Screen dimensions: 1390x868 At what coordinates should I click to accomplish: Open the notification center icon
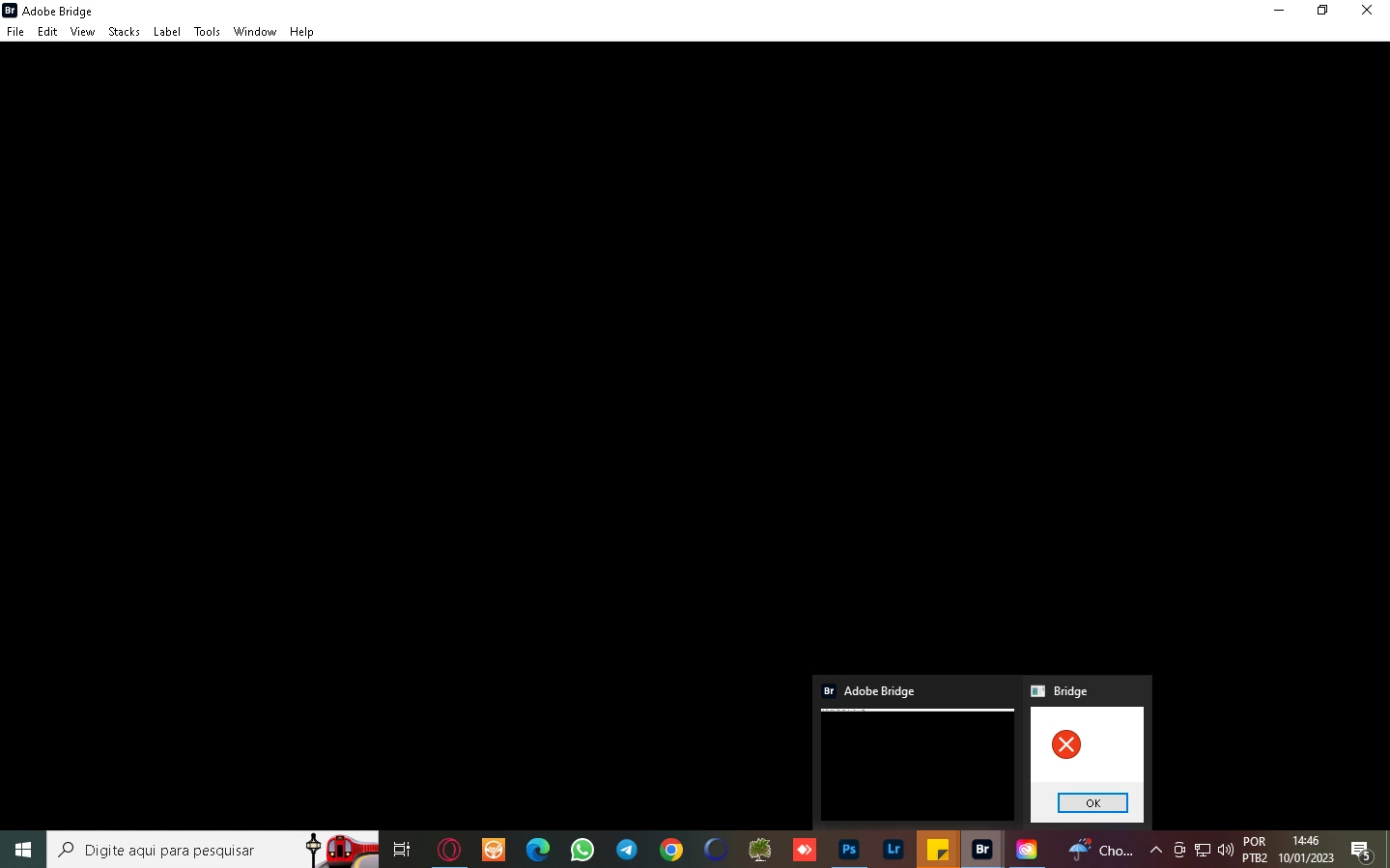[x=1361, y=850]
